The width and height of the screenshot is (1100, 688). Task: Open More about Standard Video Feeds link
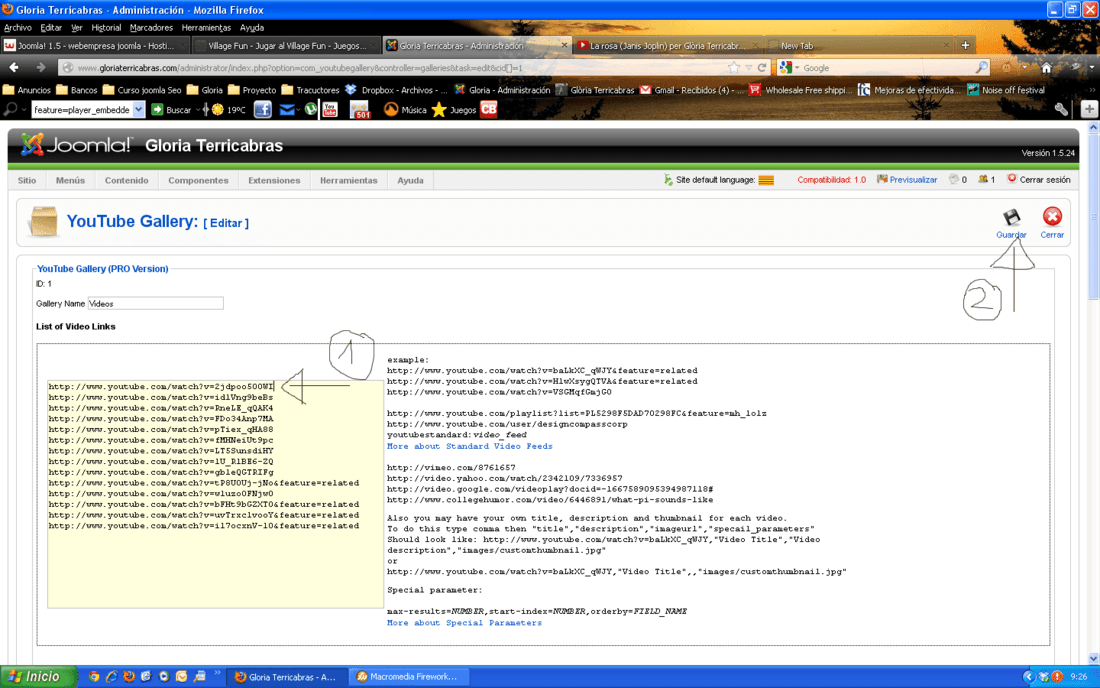pos(469,446)
